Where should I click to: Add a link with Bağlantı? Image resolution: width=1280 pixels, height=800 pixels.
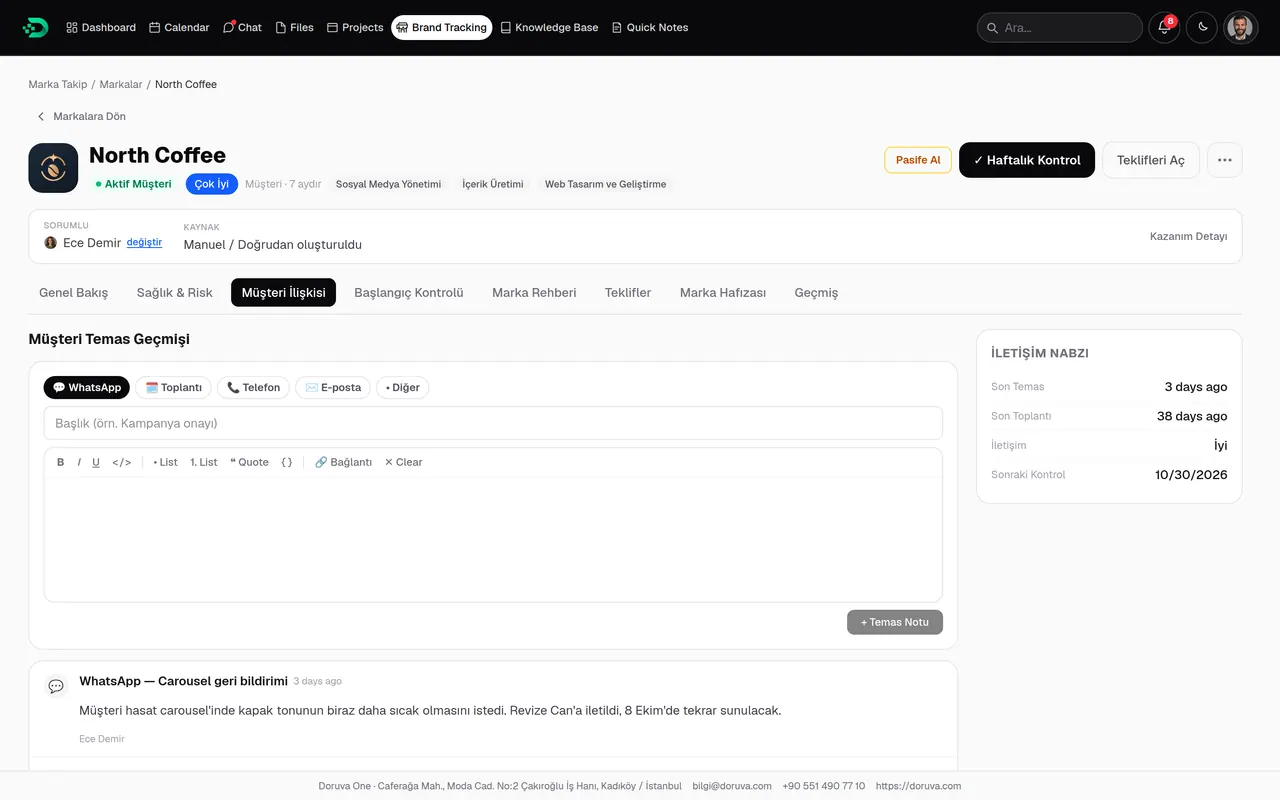click(x=343, y=462)
